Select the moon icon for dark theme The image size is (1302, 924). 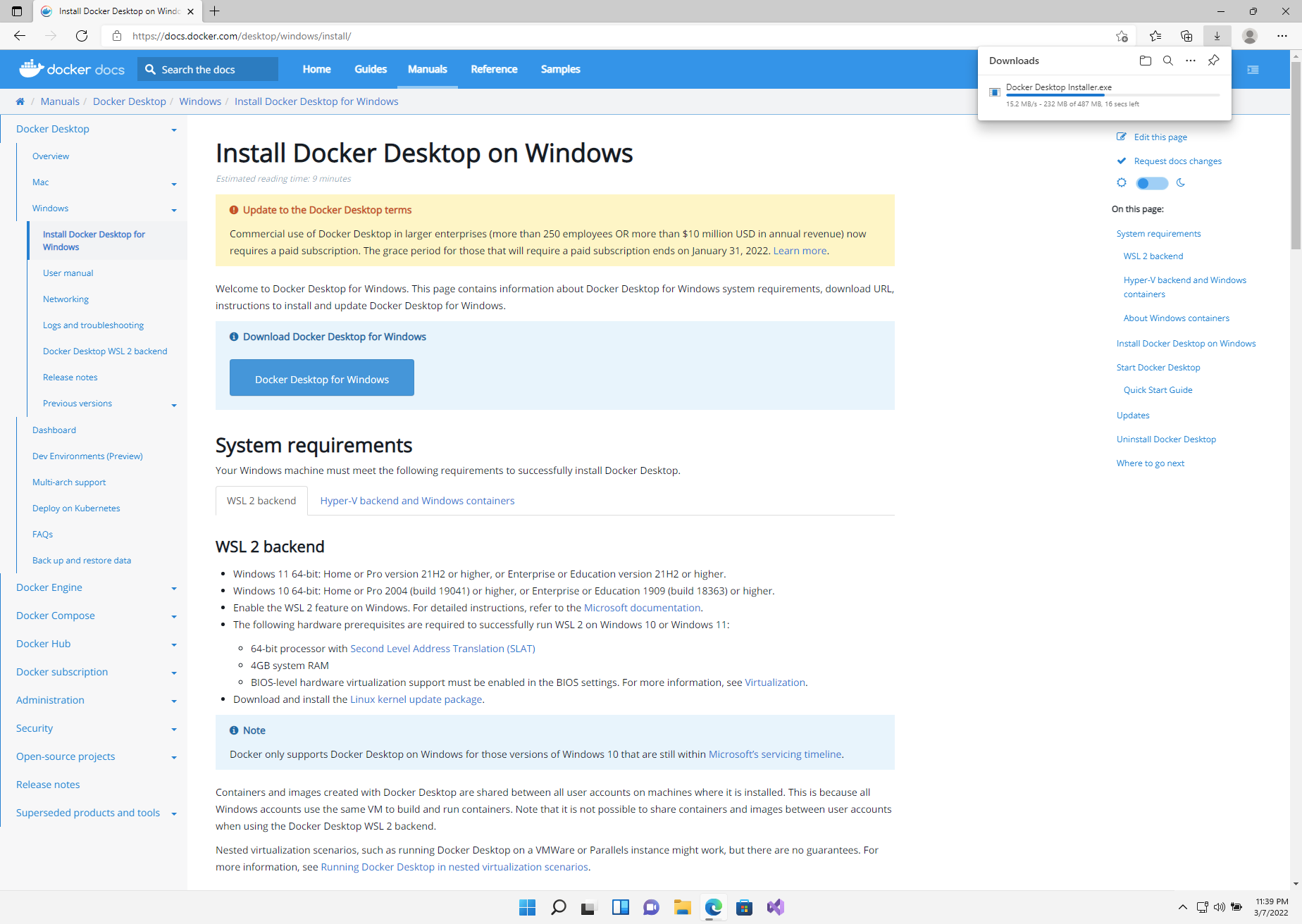pyautogui.click(x=1182, y=183)
